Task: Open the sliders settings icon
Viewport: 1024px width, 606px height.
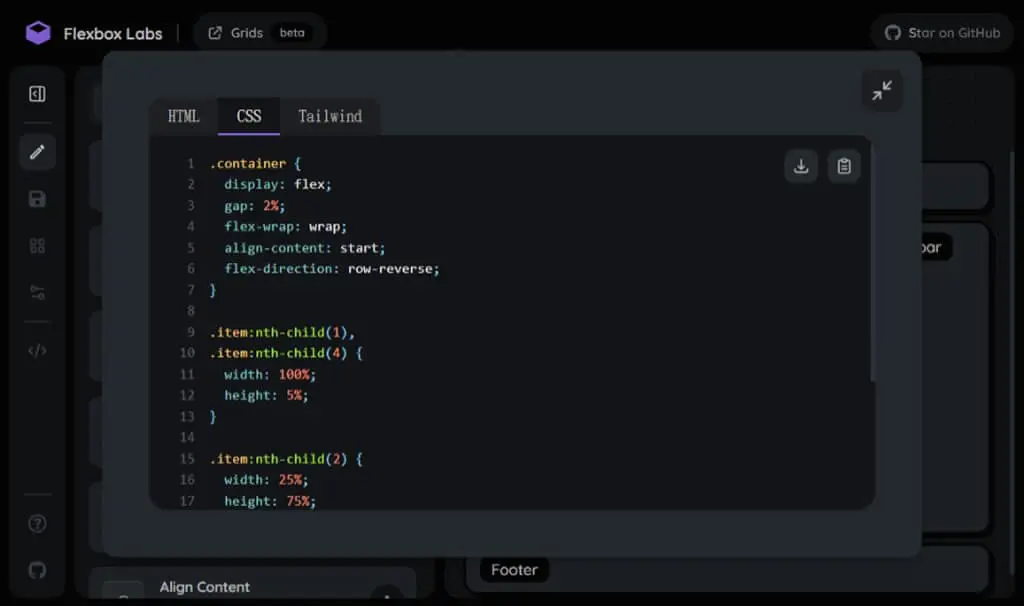Action: (37, 293)
